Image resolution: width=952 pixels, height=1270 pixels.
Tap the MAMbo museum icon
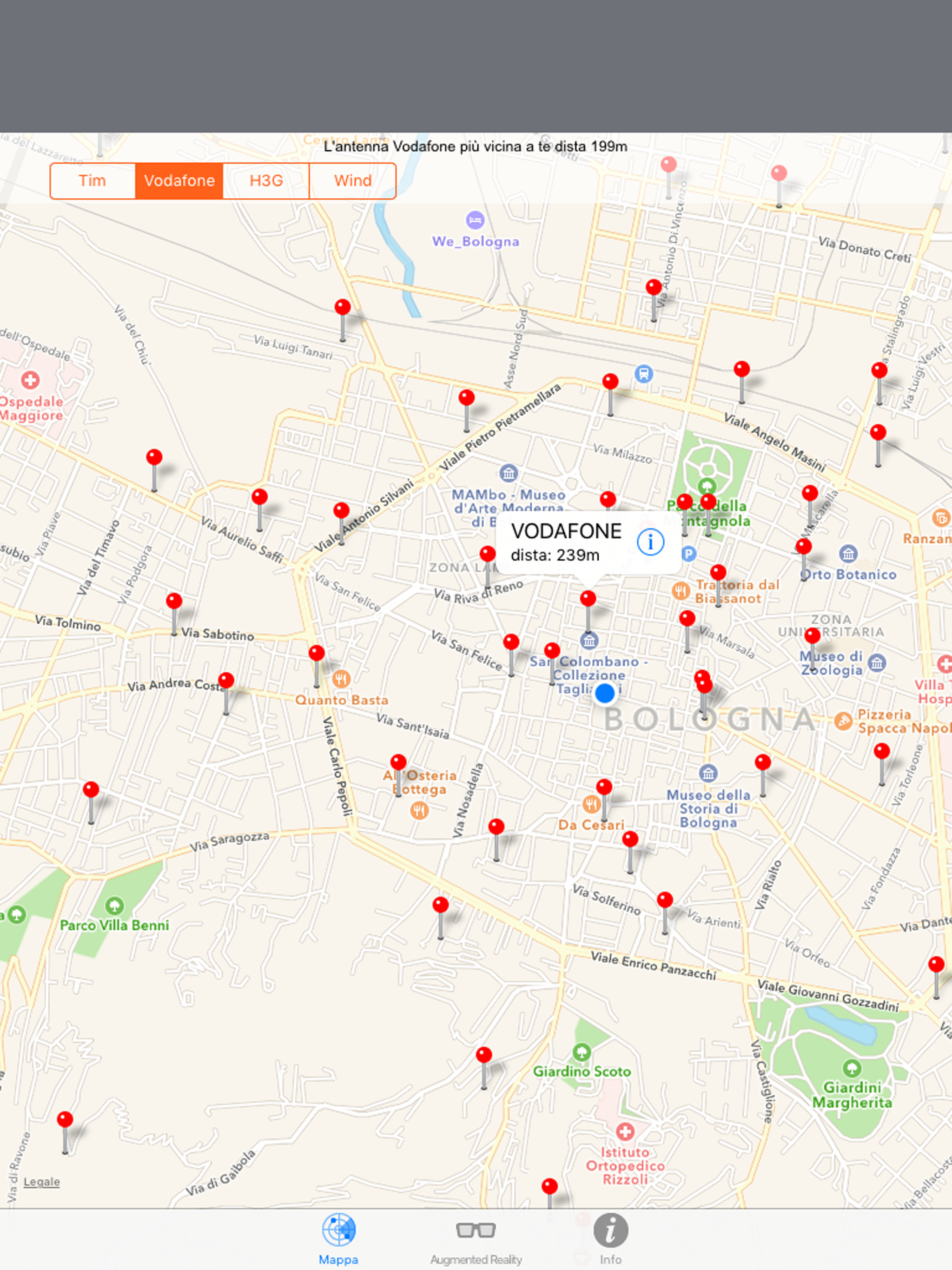[x=508, y=473]
